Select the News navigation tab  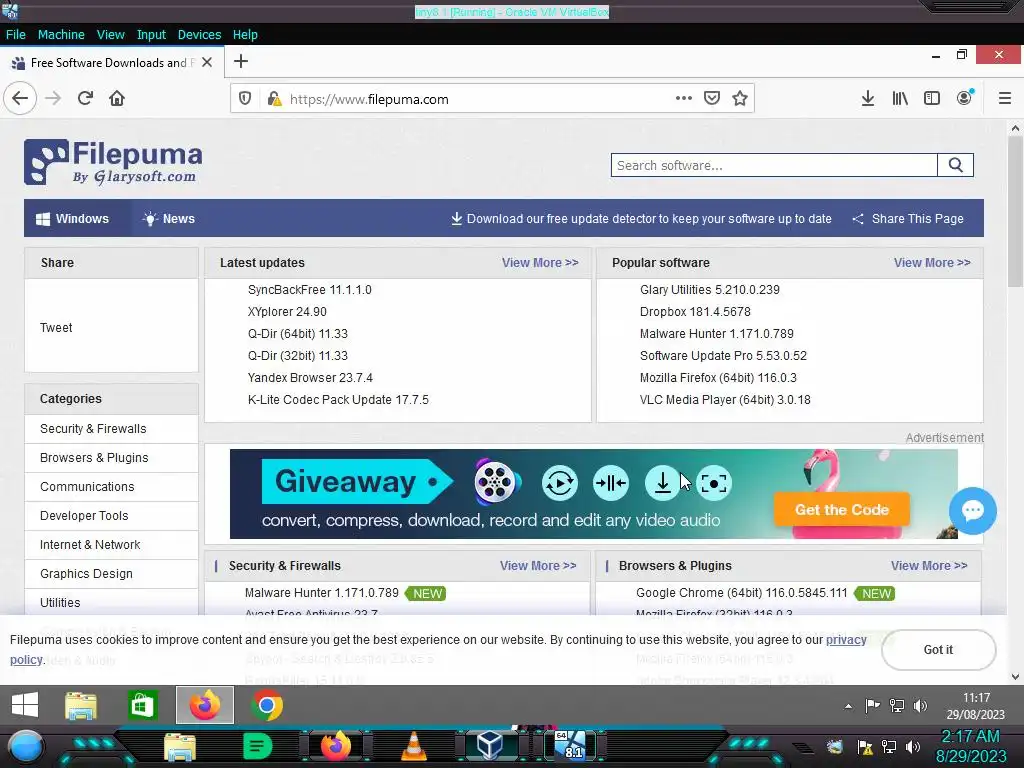pos(169,219)
